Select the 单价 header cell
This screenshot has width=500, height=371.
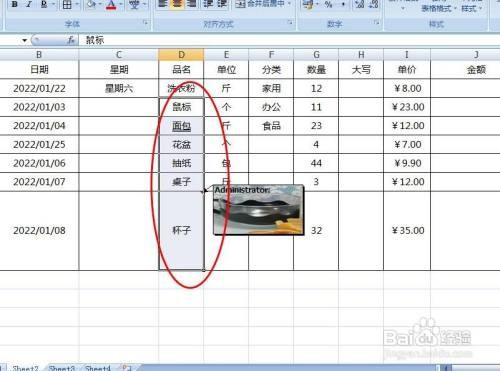tap(407, 69)
